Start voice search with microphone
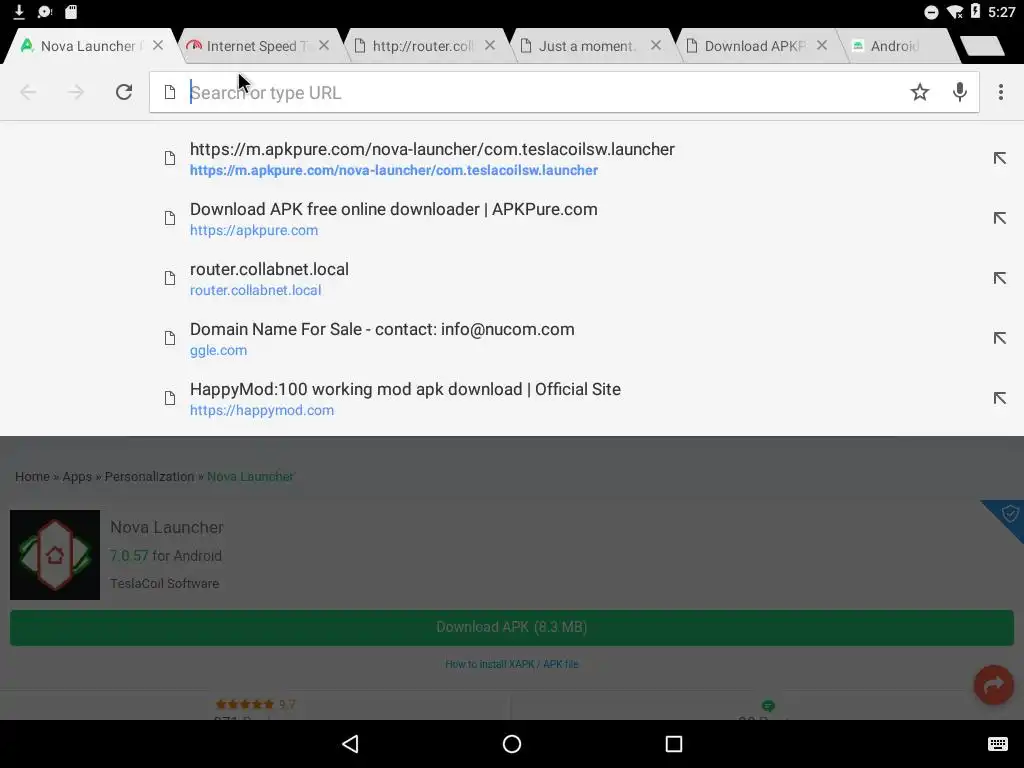The width and height of the screenshot is (1024, 768). tap(959, 92)
